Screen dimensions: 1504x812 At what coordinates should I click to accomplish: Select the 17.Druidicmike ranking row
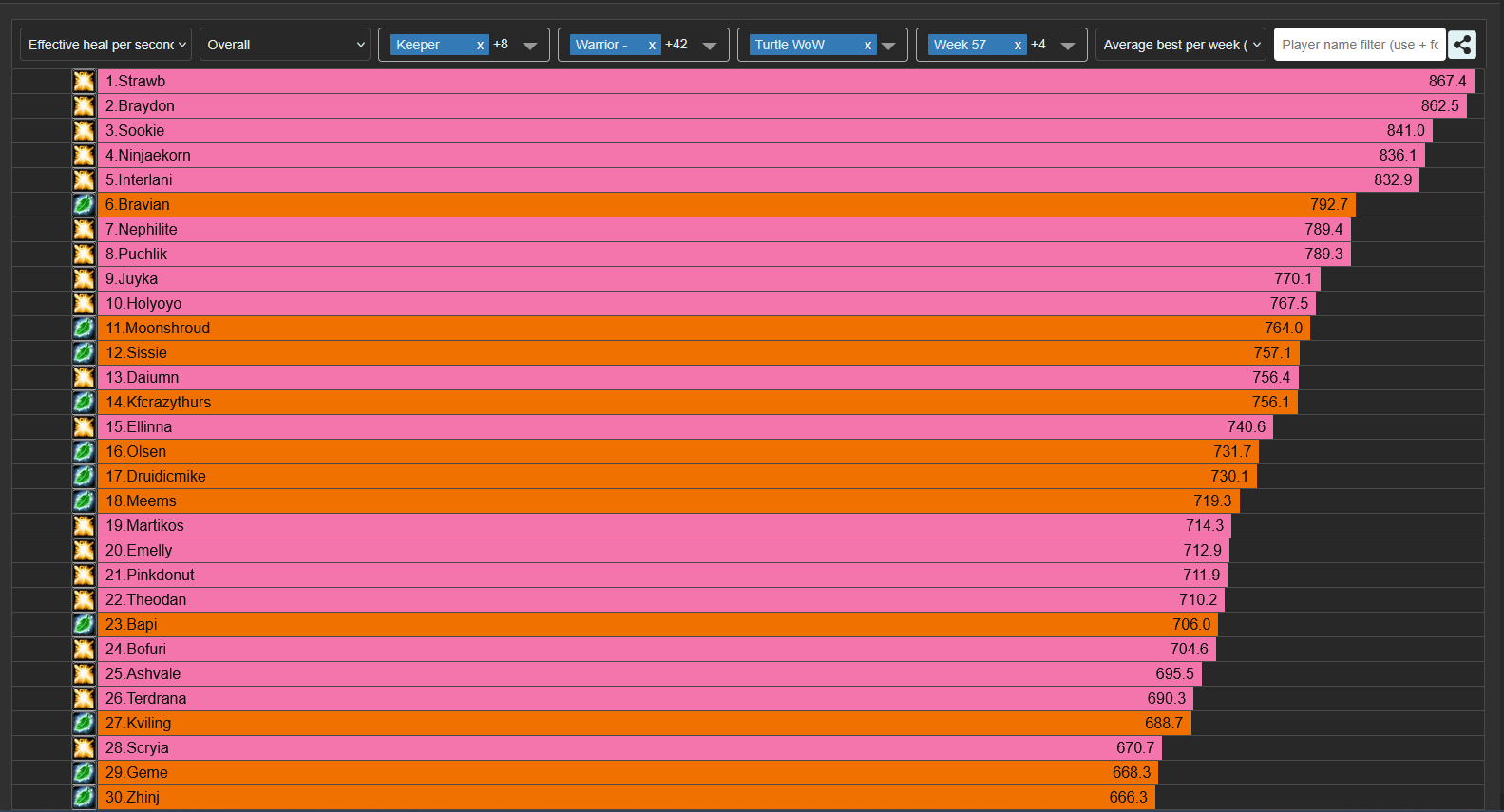click(x=677, y=477)
